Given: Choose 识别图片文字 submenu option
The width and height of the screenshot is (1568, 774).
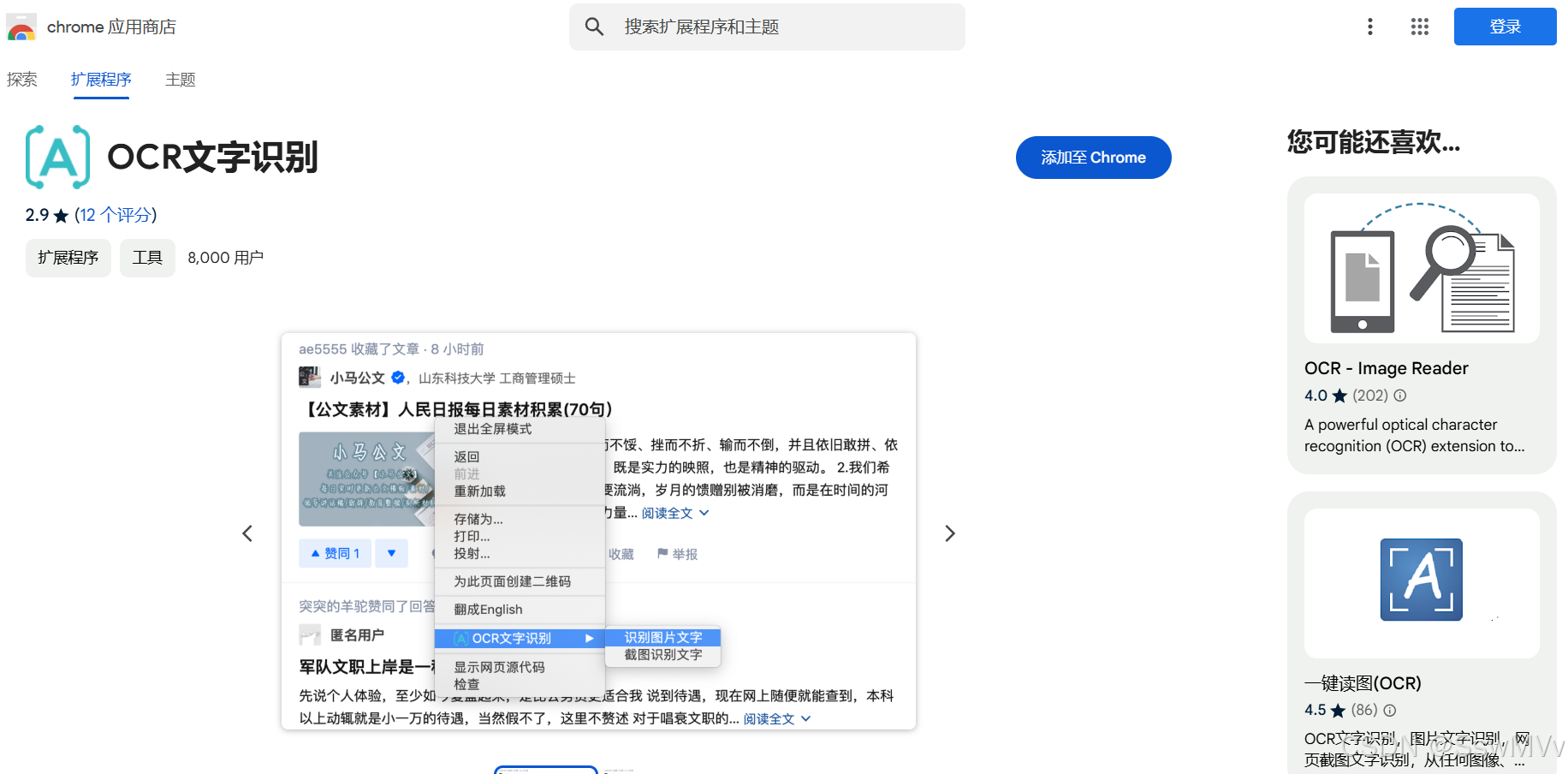Looking at the screenshot, I should [662, 637].
